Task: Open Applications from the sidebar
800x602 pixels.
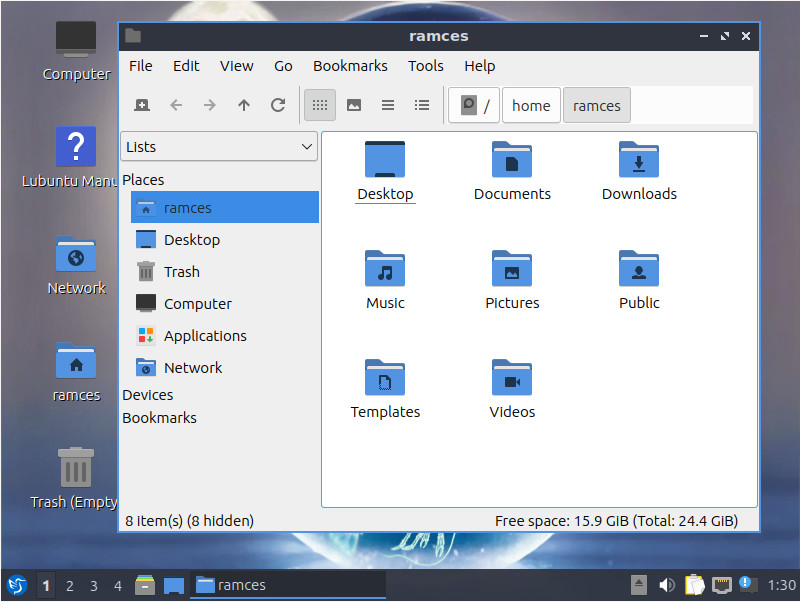Action: (x=206, y=335)
